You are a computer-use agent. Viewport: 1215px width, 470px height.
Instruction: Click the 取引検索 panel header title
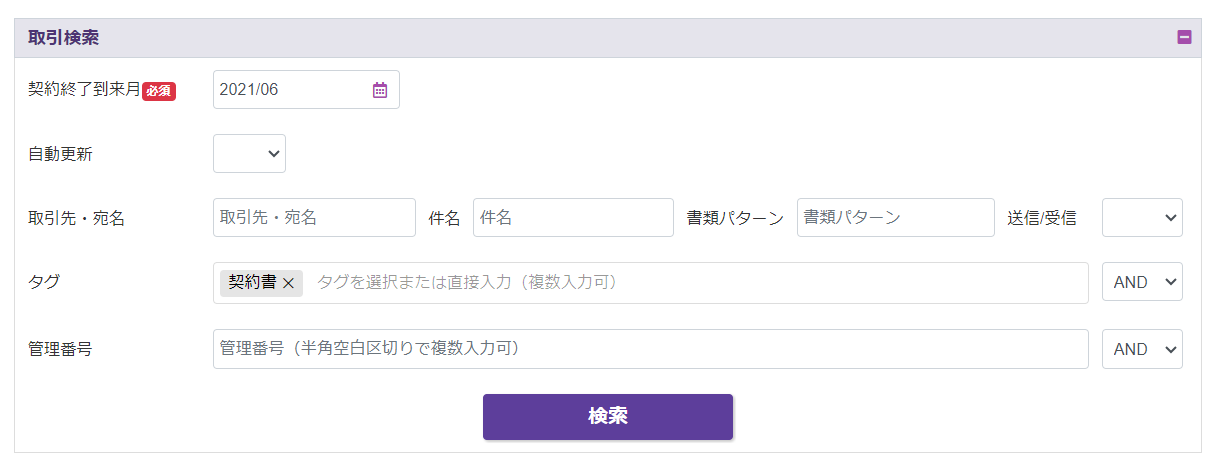point(63,38)
